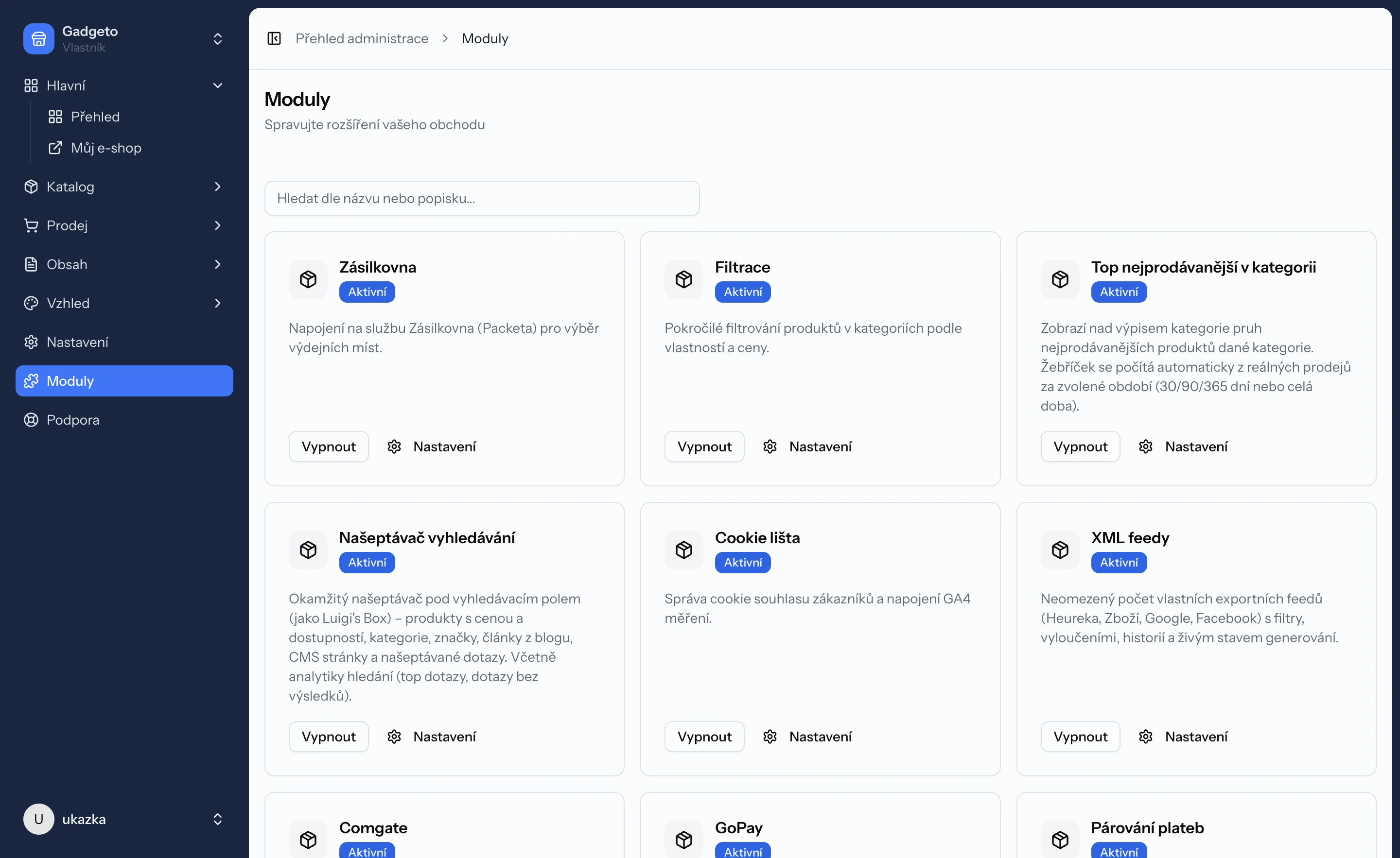Go to Přehled administrace breadcrumb
This screenshot has width=1400, height=858.
pyautogui.click(x=362, y=38)
